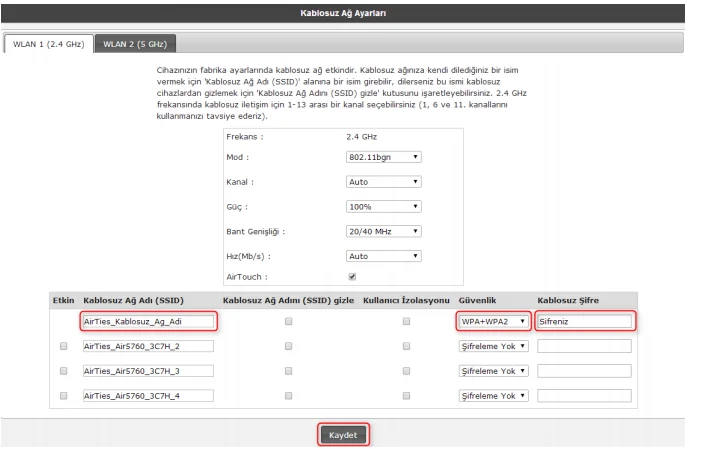711x449 pixels.
Task: Open the Güç 100% dropdown
Action: tap(381, 207)
